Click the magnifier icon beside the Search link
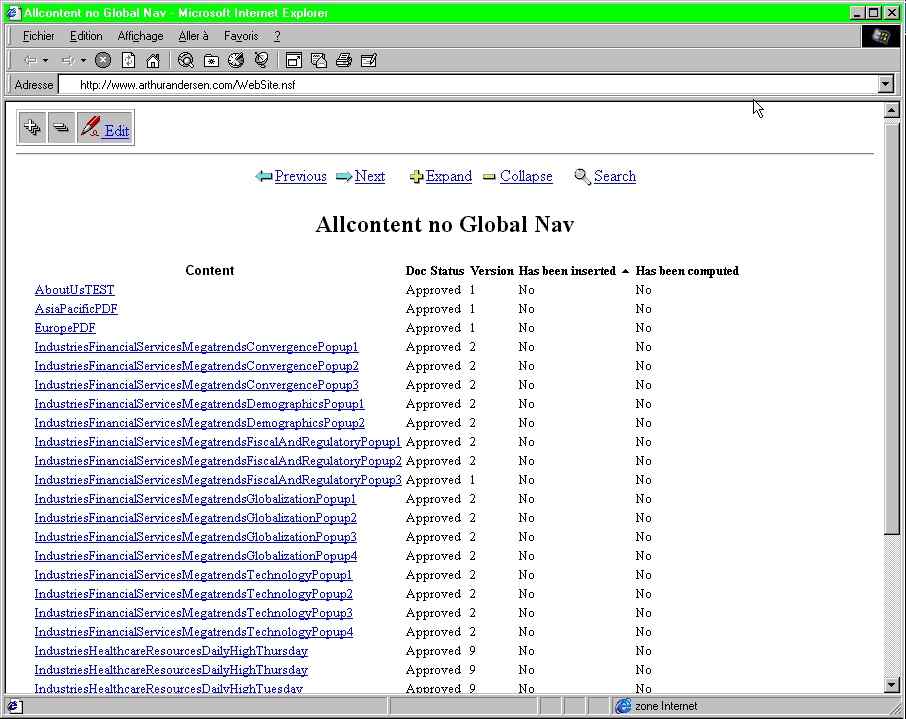906x719 pixels. [582, 177]
